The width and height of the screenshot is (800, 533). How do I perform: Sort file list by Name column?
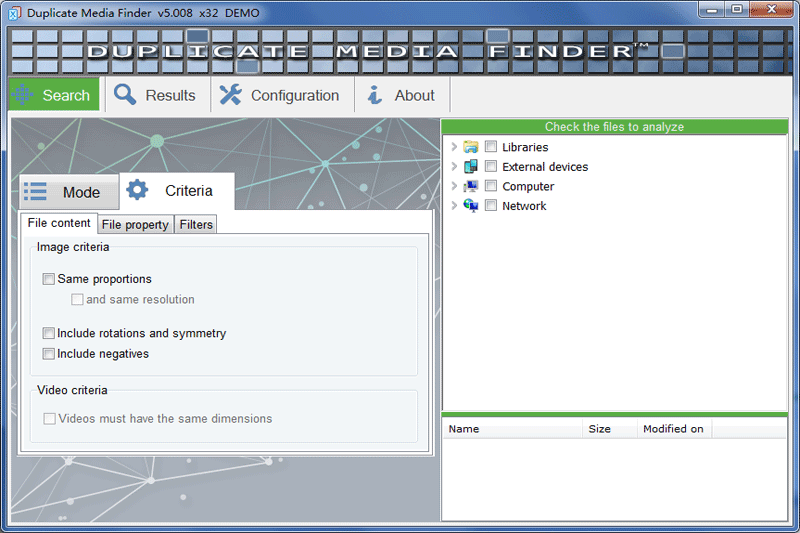point(512,429)
